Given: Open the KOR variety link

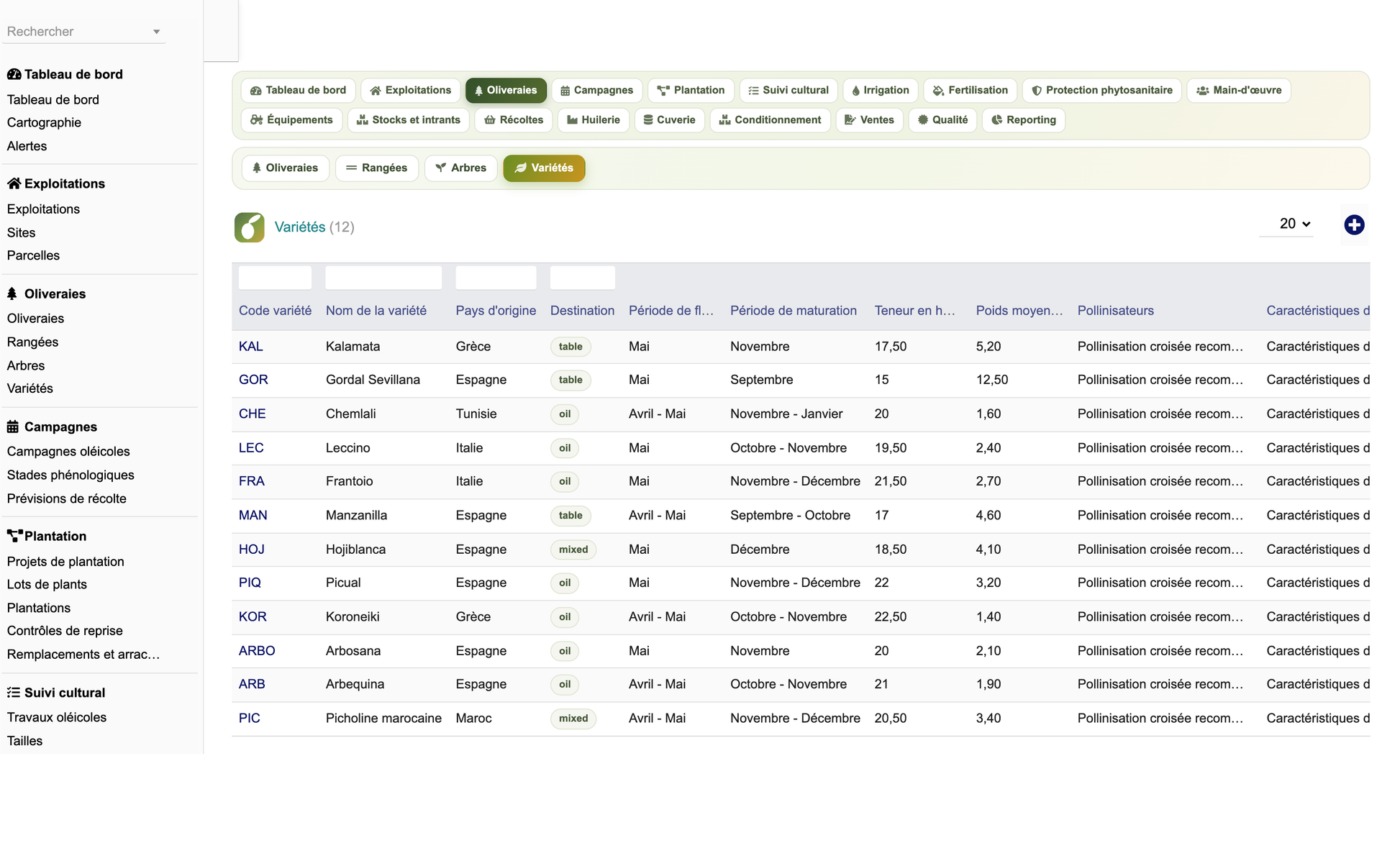Looking at the screenshot, I should (x=253, y=617).
